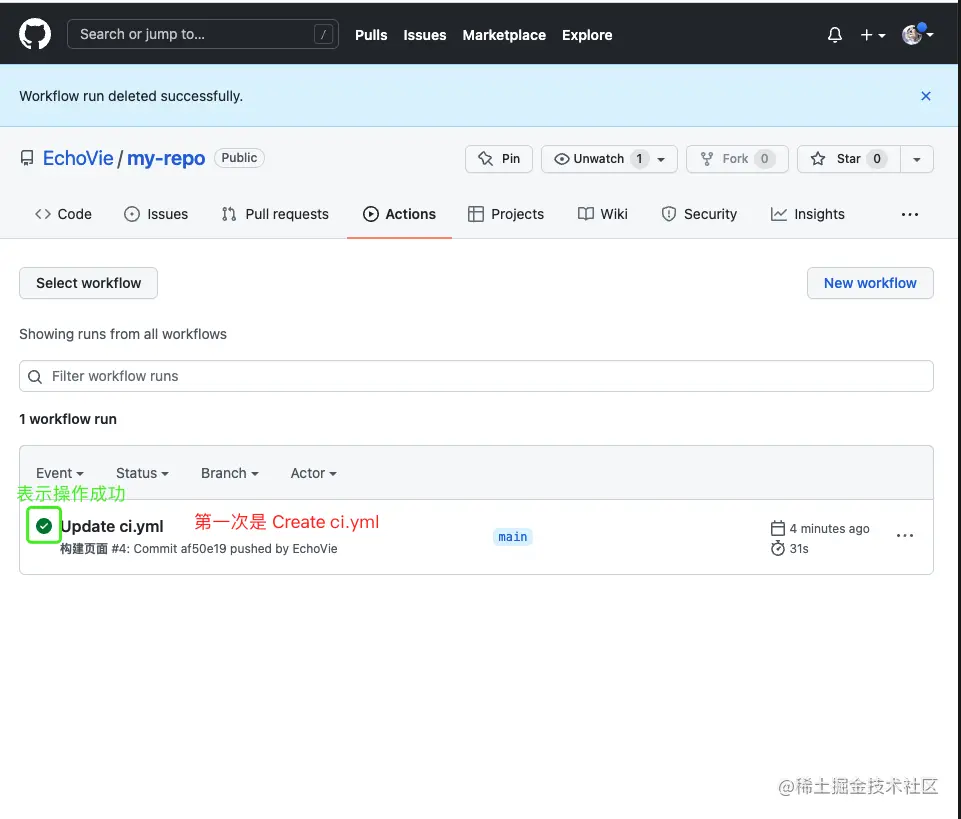Open the EchoVie owner link
Image resolution: width=961 pixels, height=819 pixels.
pos(78,158)
